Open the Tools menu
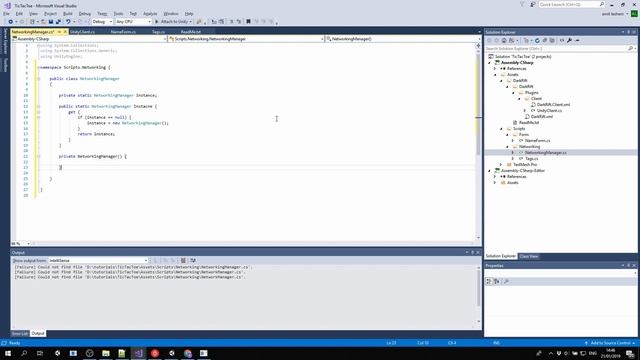This screenshot has height=360, width=640. 118,14
